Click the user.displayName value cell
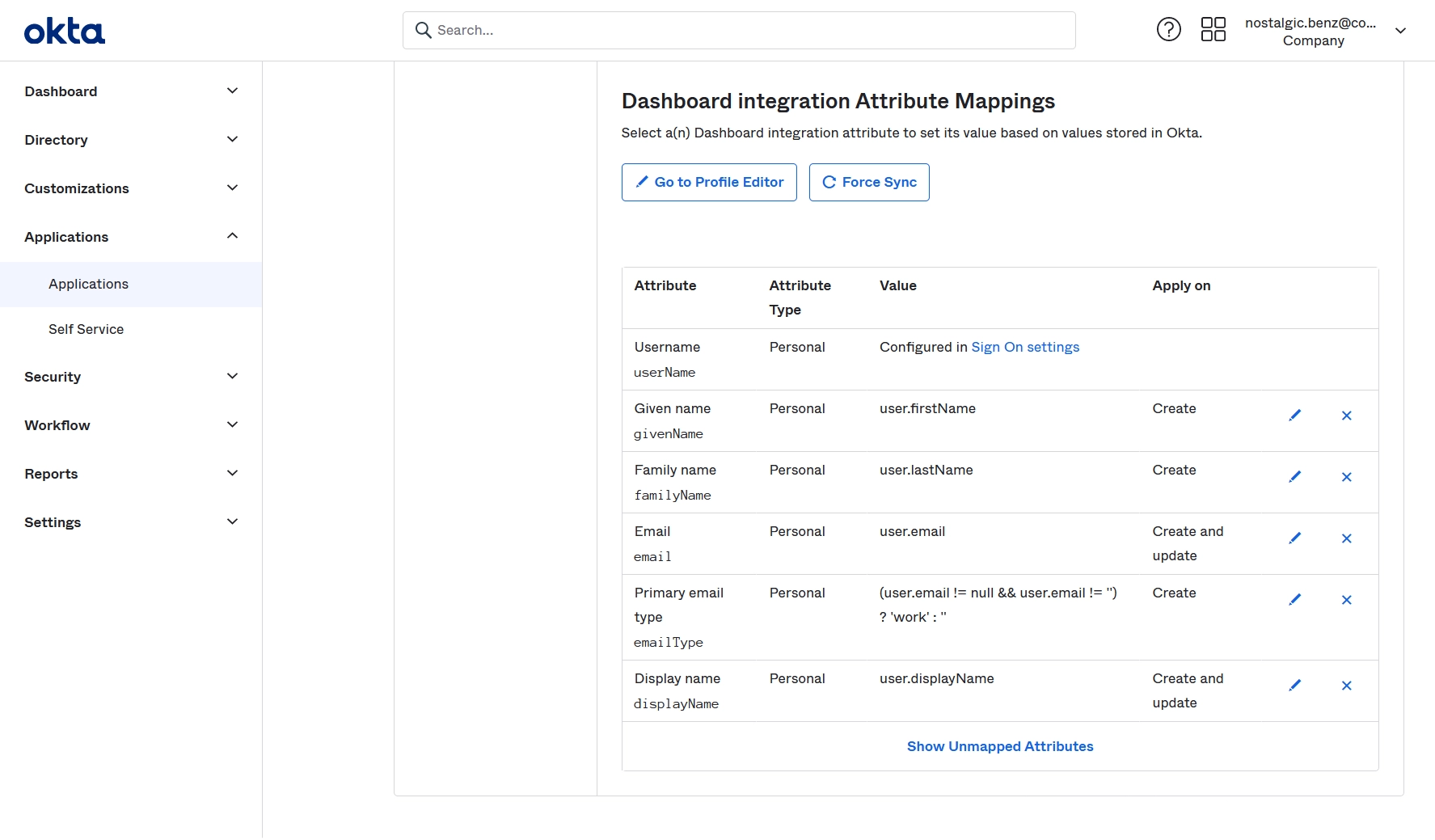 [x=936, y=678]
